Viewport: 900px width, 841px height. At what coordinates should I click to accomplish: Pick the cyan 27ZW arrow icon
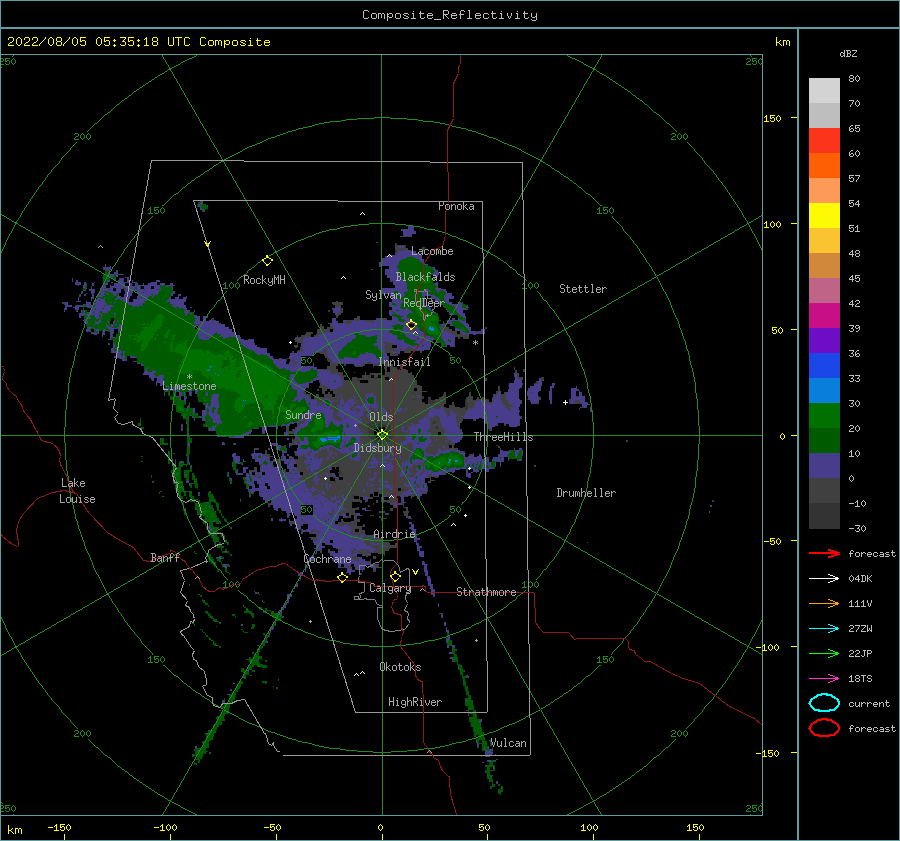(x=824, y=628)
